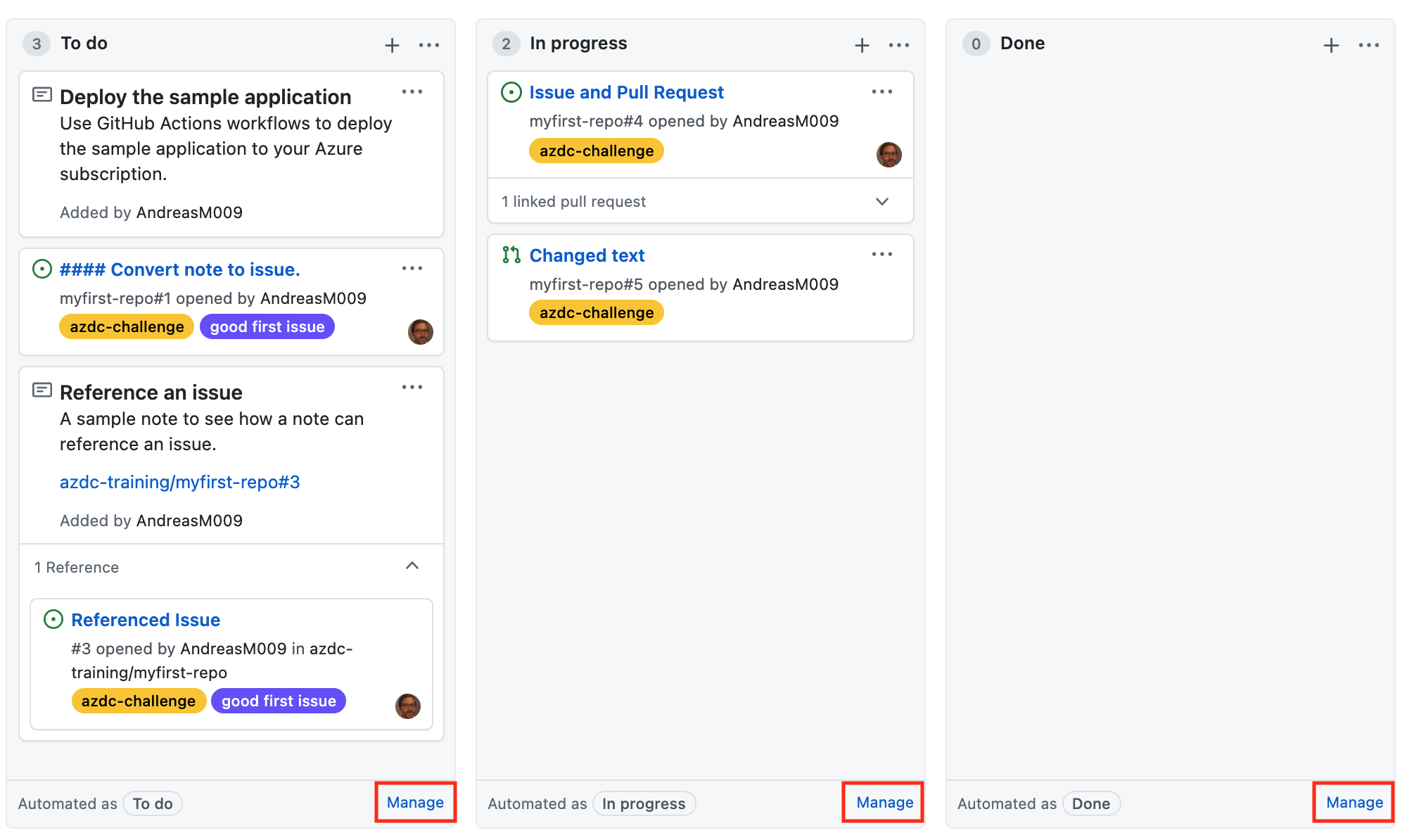Expand the 1 linked pull request section
The height and width of the screenshot is (840, 1407).
tap(881, 201)
